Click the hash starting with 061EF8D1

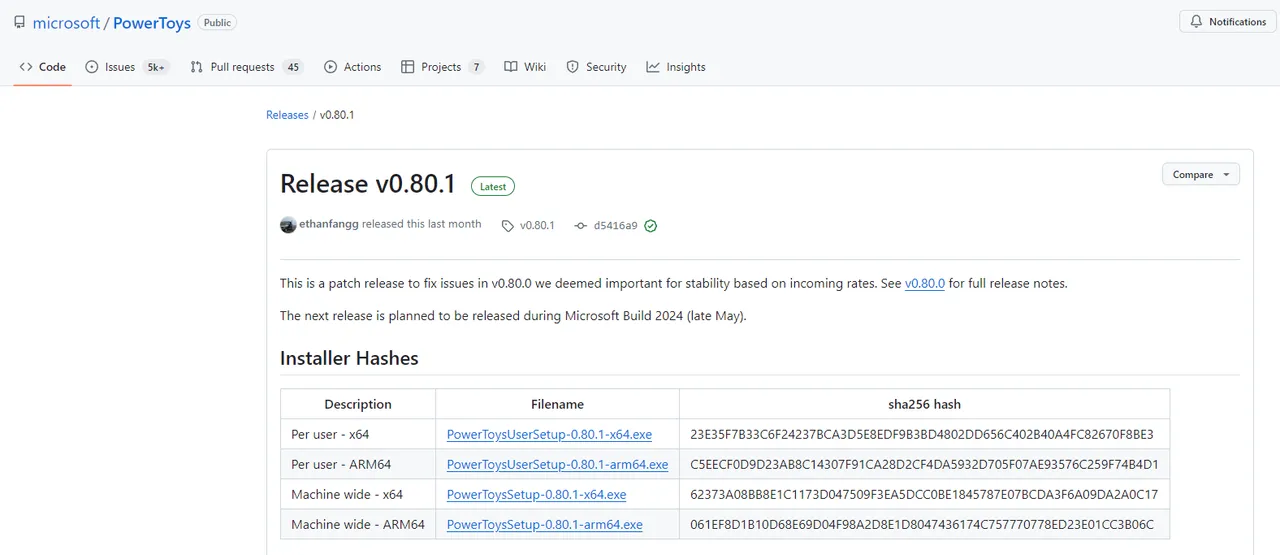[922, 525]
